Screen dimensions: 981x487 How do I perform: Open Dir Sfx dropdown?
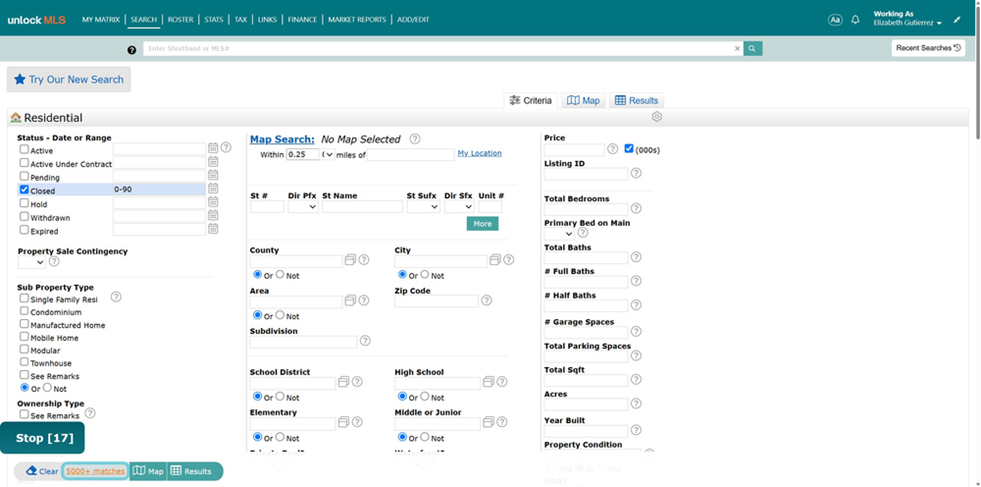pos(459,207)
